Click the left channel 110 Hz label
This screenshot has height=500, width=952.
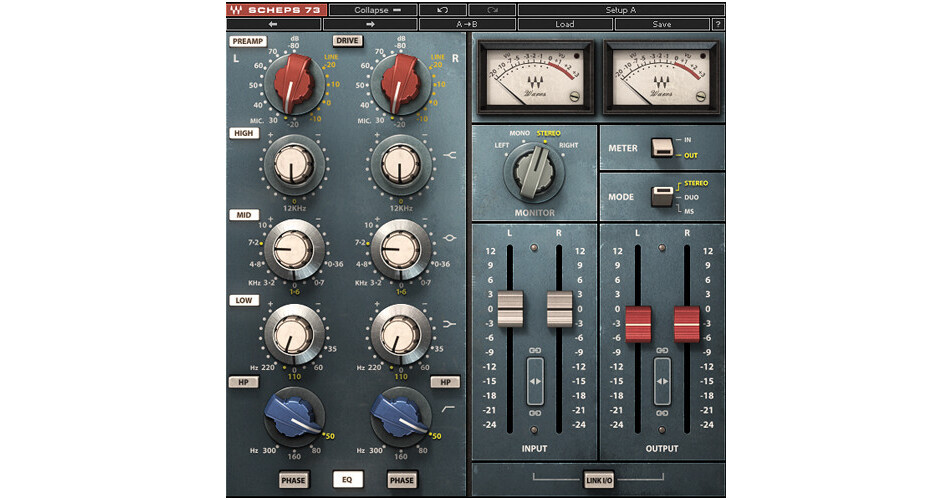coord(294,377)
